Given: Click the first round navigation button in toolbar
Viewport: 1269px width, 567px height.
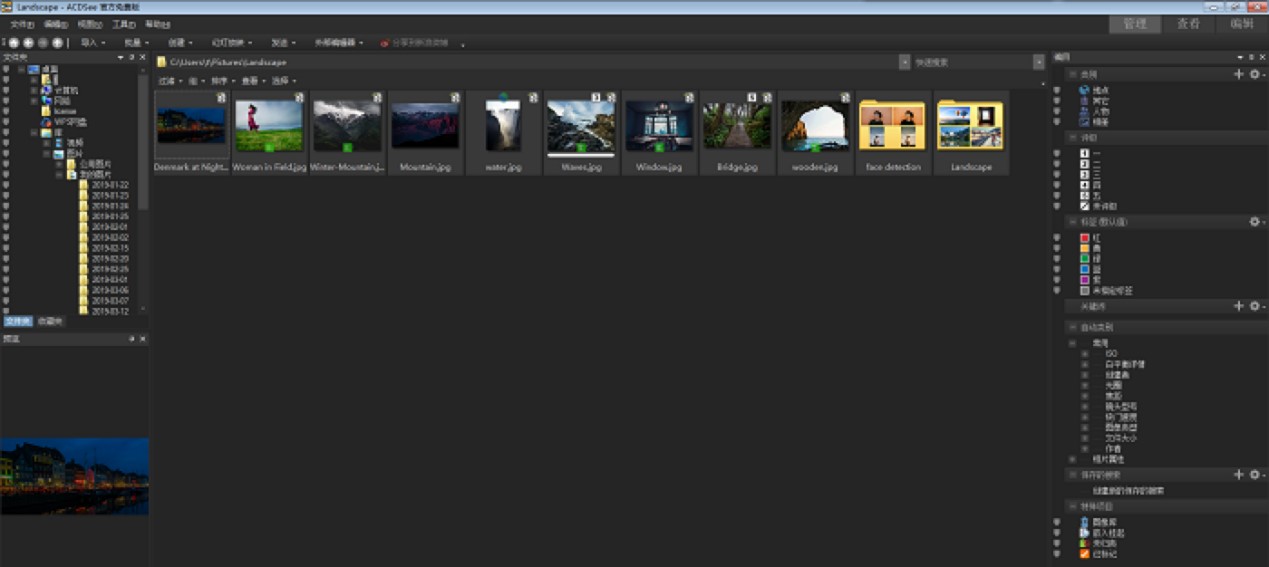Looking at the screenshot, I should pos(14,43).
